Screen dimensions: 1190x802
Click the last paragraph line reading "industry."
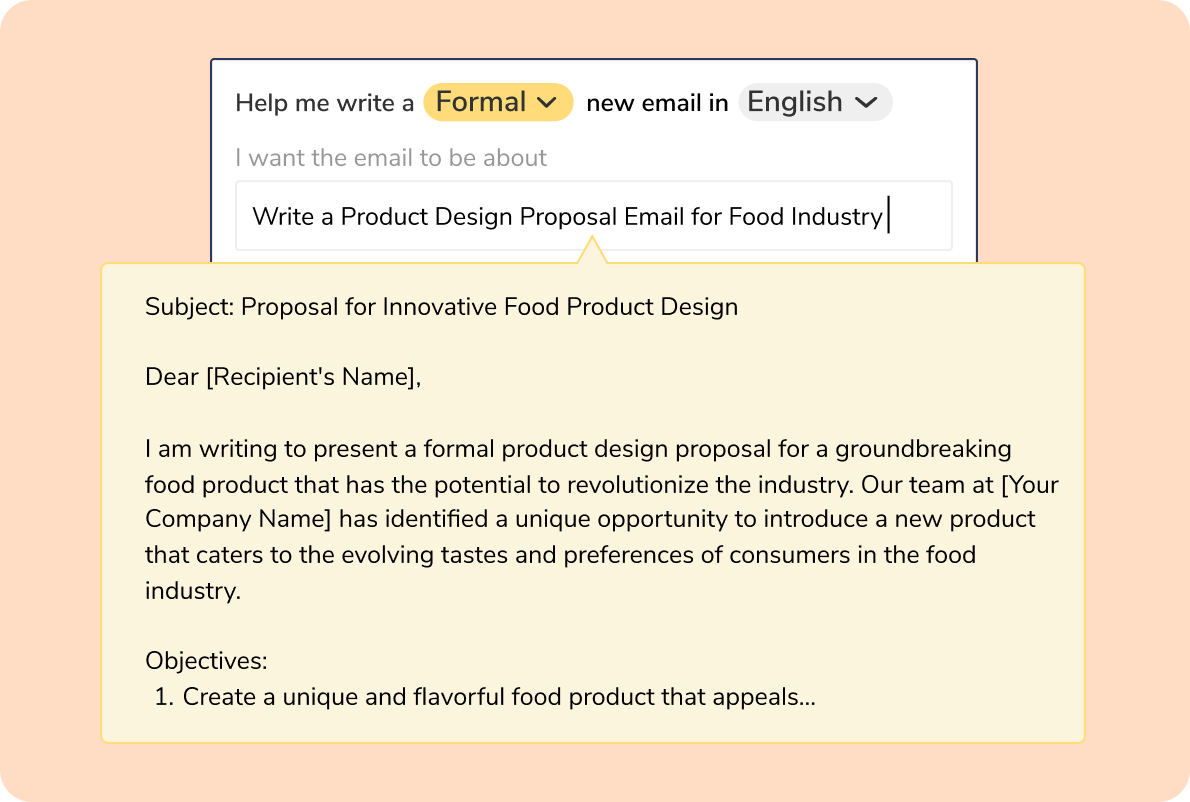193,590
